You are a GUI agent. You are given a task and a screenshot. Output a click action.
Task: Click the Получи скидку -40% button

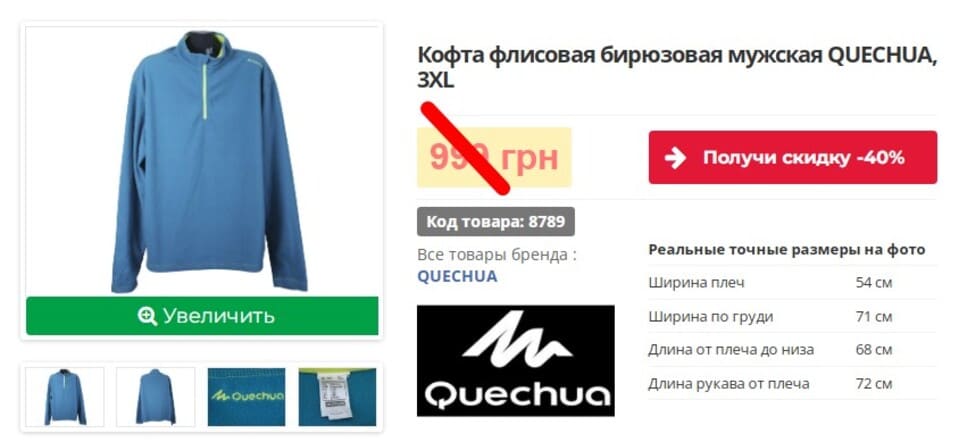tap(793, 158)
